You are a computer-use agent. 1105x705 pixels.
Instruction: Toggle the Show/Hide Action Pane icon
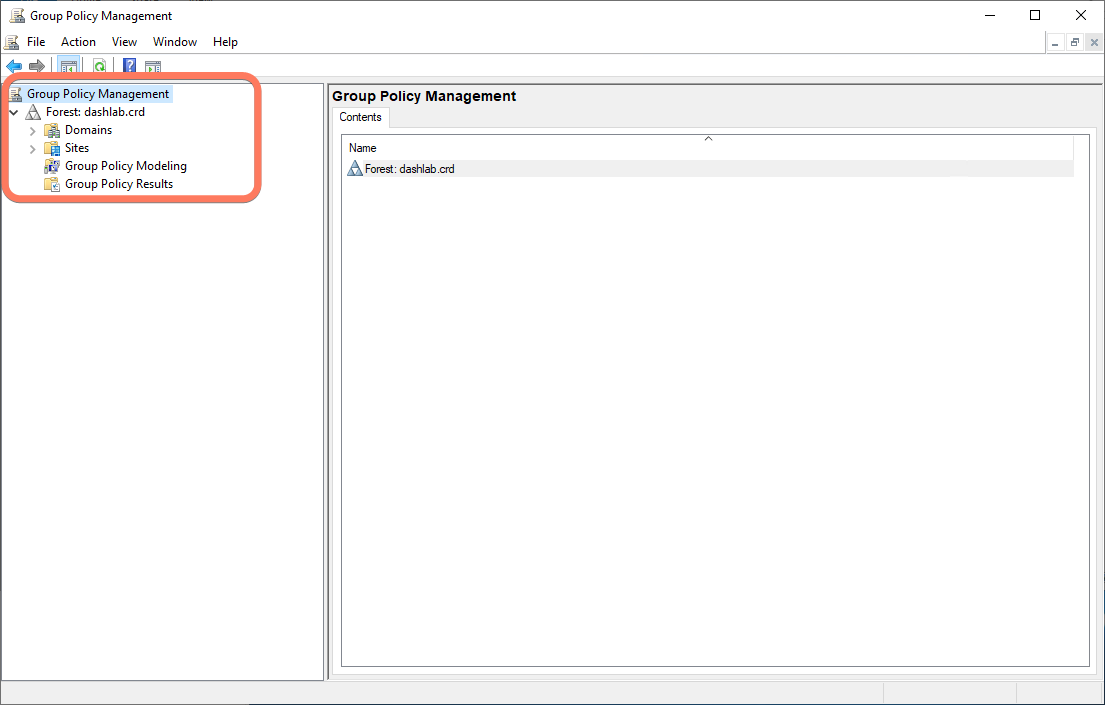click(153, 66)
